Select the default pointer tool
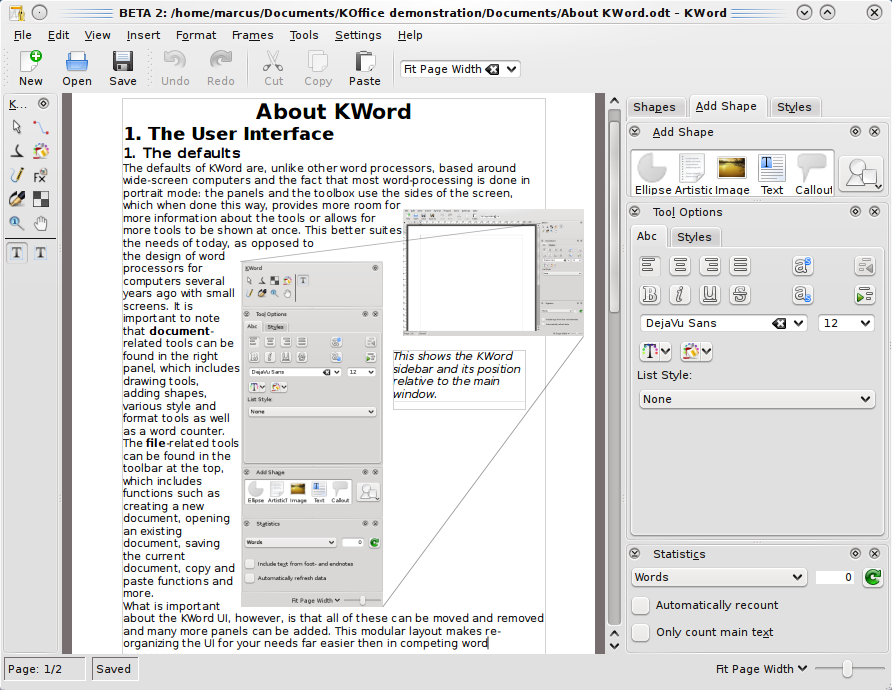Image resolution: width=892 pixels, height=690 pixels. pos(16,127)
